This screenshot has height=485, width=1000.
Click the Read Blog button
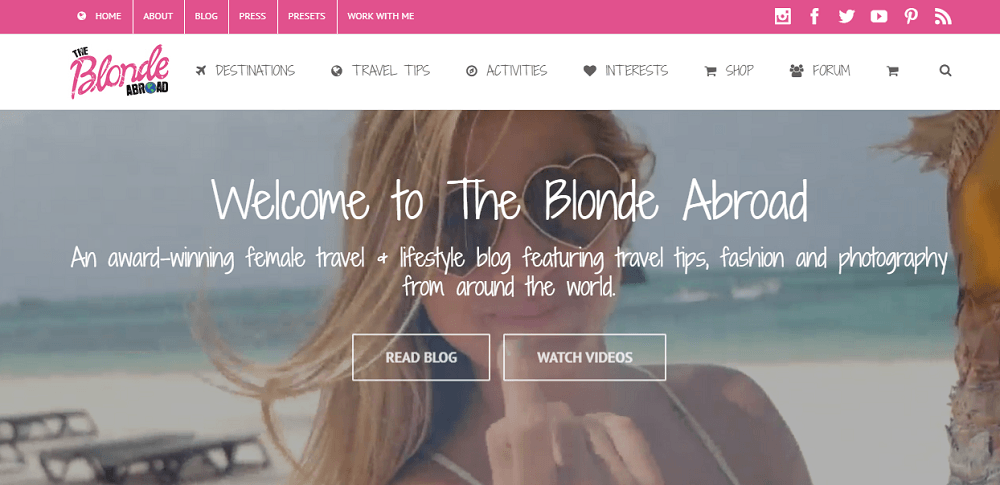(x=421, y=357)
